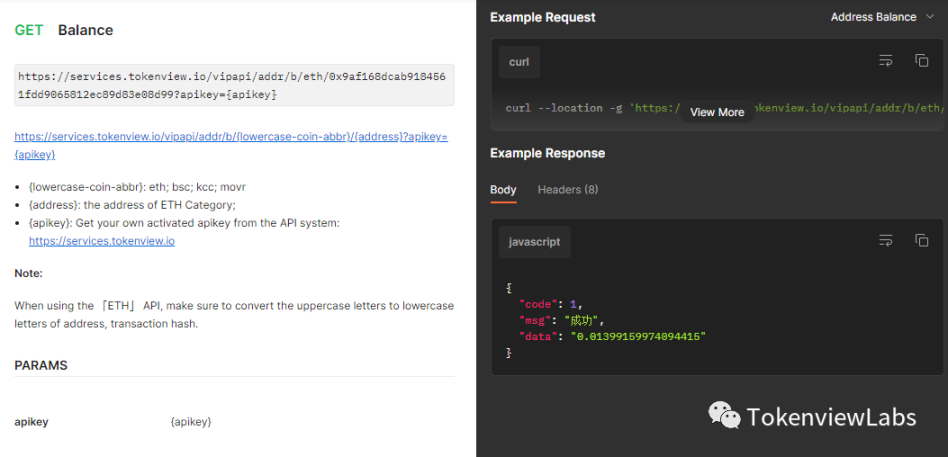The width and height of the screenshot is (948, 457).
Task: Select the apikey parameter name
Action: pos(31,422)
